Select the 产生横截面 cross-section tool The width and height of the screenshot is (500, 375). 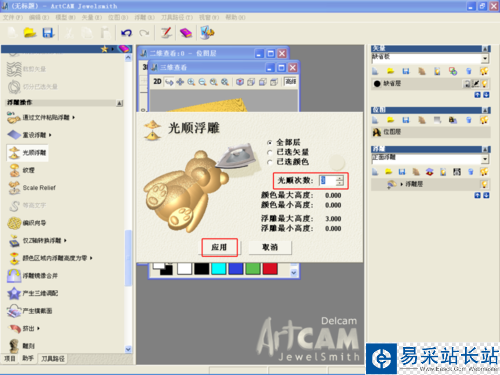(30, 311)
